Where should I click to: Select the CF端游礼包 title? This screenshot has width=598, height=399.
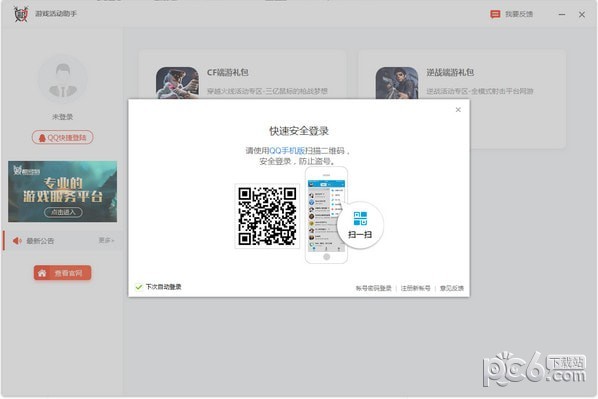[x=228, y=72]
